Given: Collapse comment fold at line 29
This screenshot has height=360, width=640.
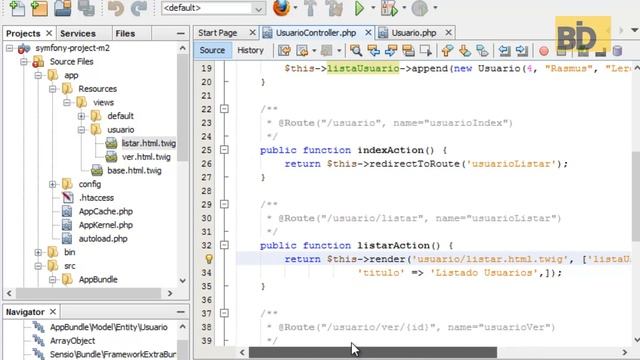Looking at the screenshot, I should 224,204.
